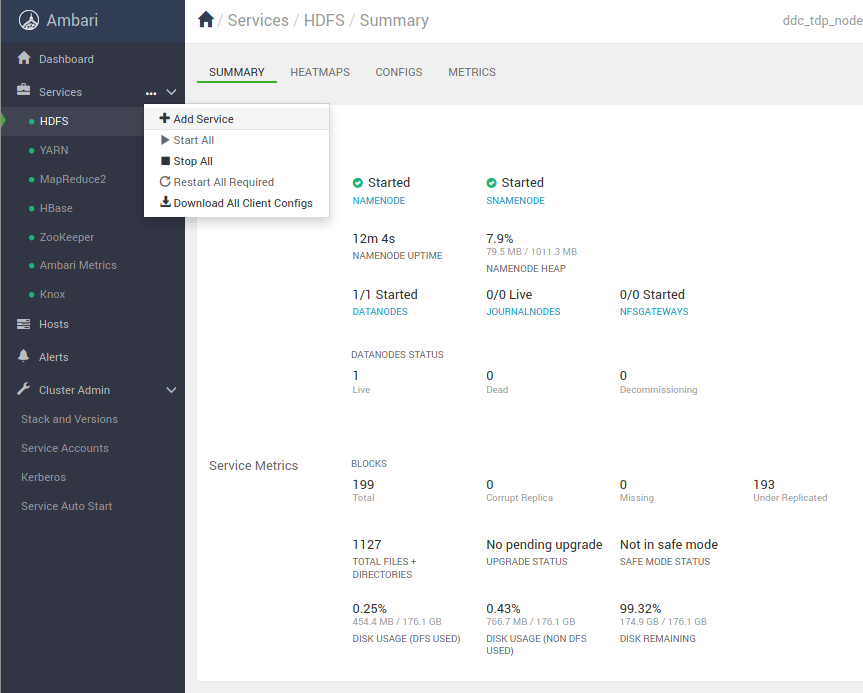
Task: Select Download All Client Configs
Action: pos(242,203)
